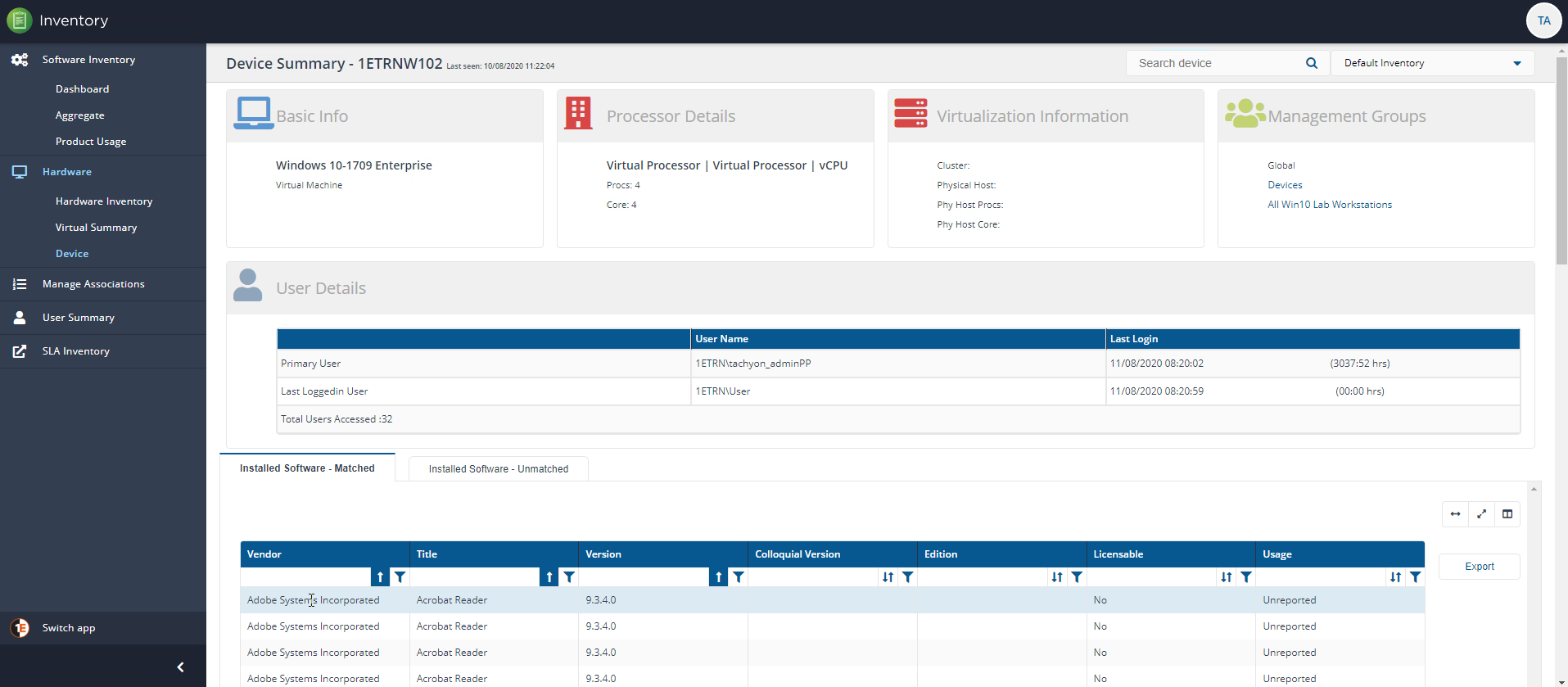The image size is (1568, 687).
Task: Click the Total Users Accessed :32 row
Action: (x=898, y=419)
